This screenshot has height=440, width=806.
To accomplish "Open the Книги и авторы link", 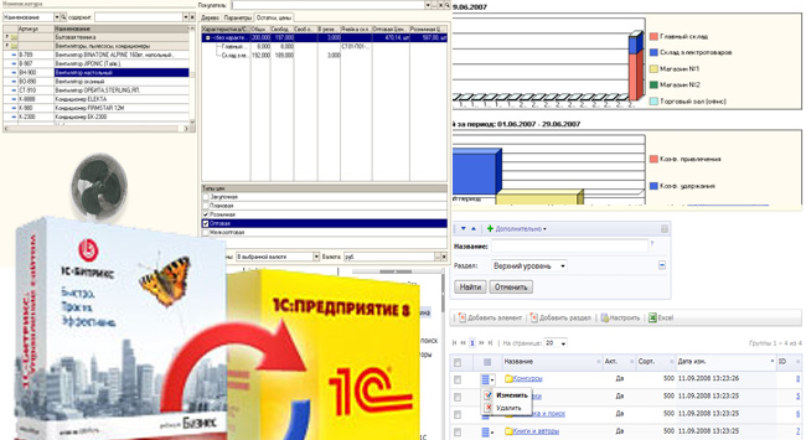I will click(x=536, y=431).
